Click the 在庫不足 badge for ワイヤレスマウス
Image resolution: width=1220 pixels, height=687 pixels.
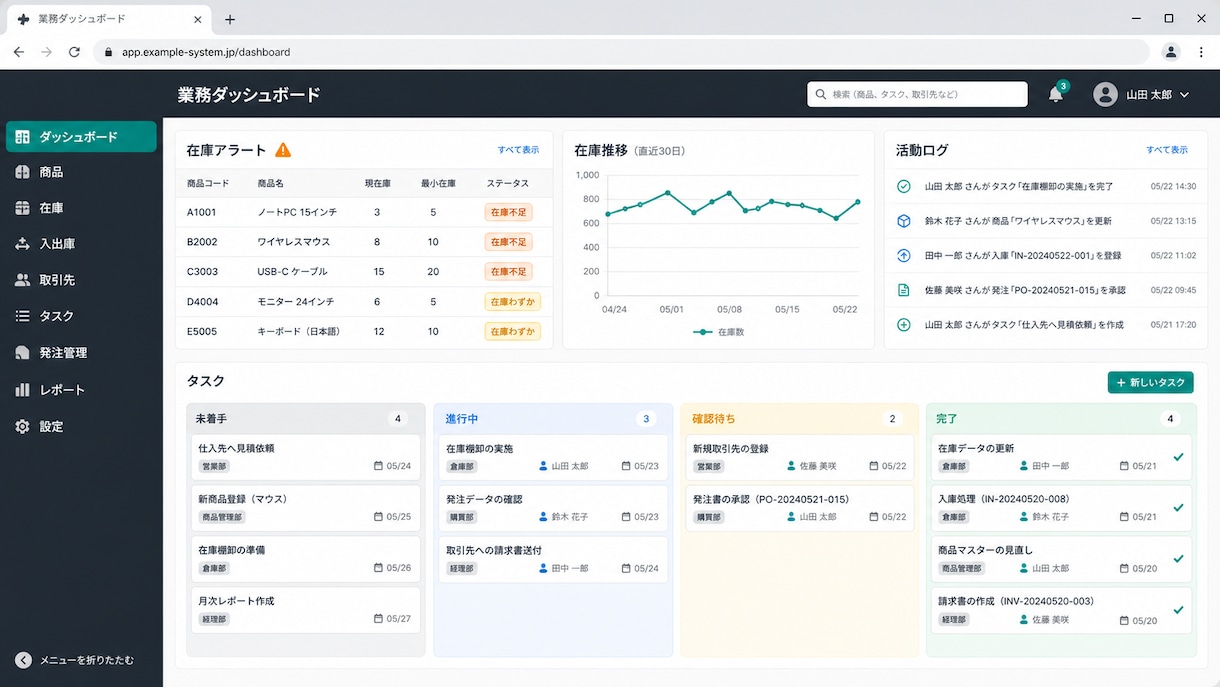point(508,242)
